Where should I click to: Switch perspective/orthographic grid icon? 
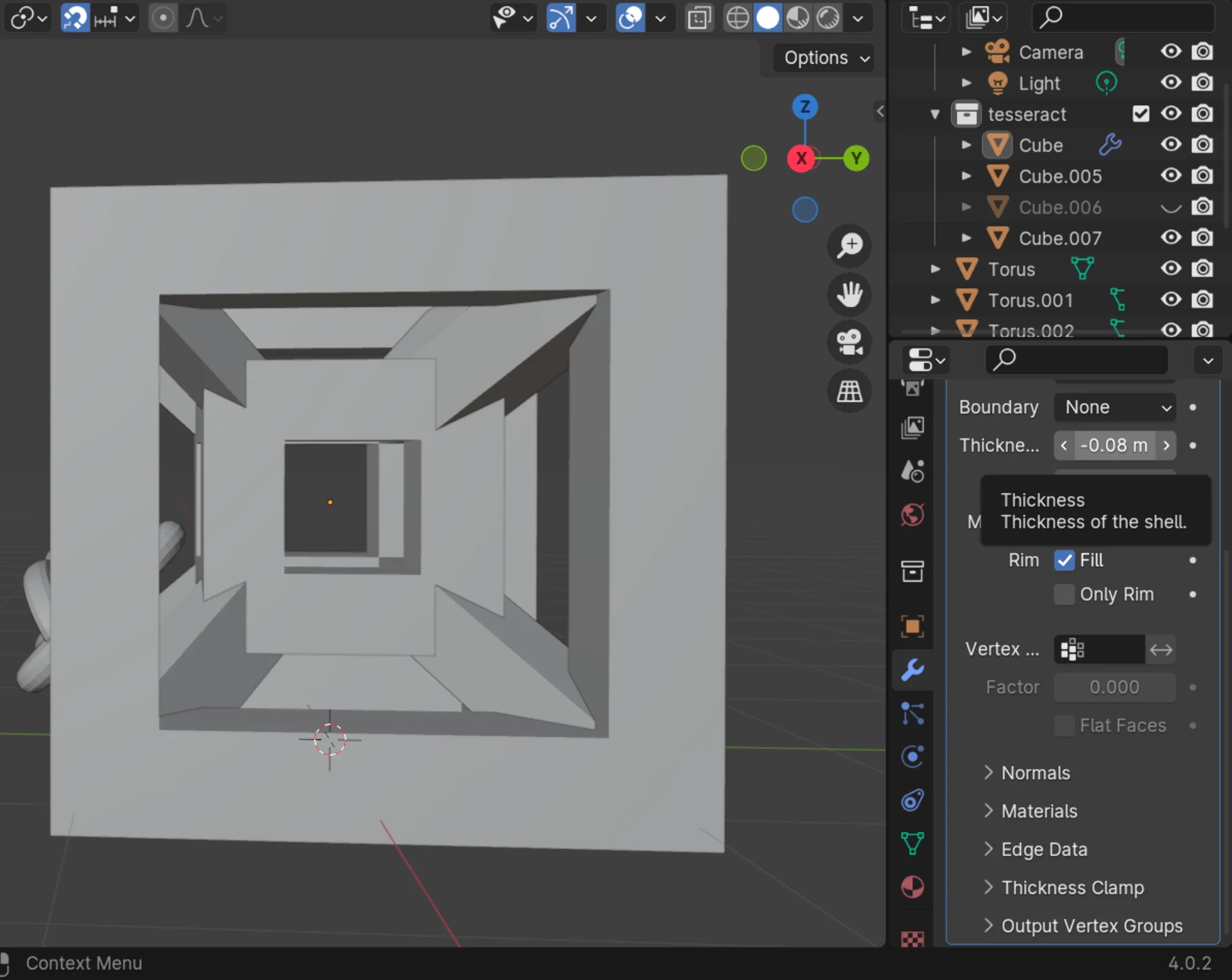click(x=850, y=391)
